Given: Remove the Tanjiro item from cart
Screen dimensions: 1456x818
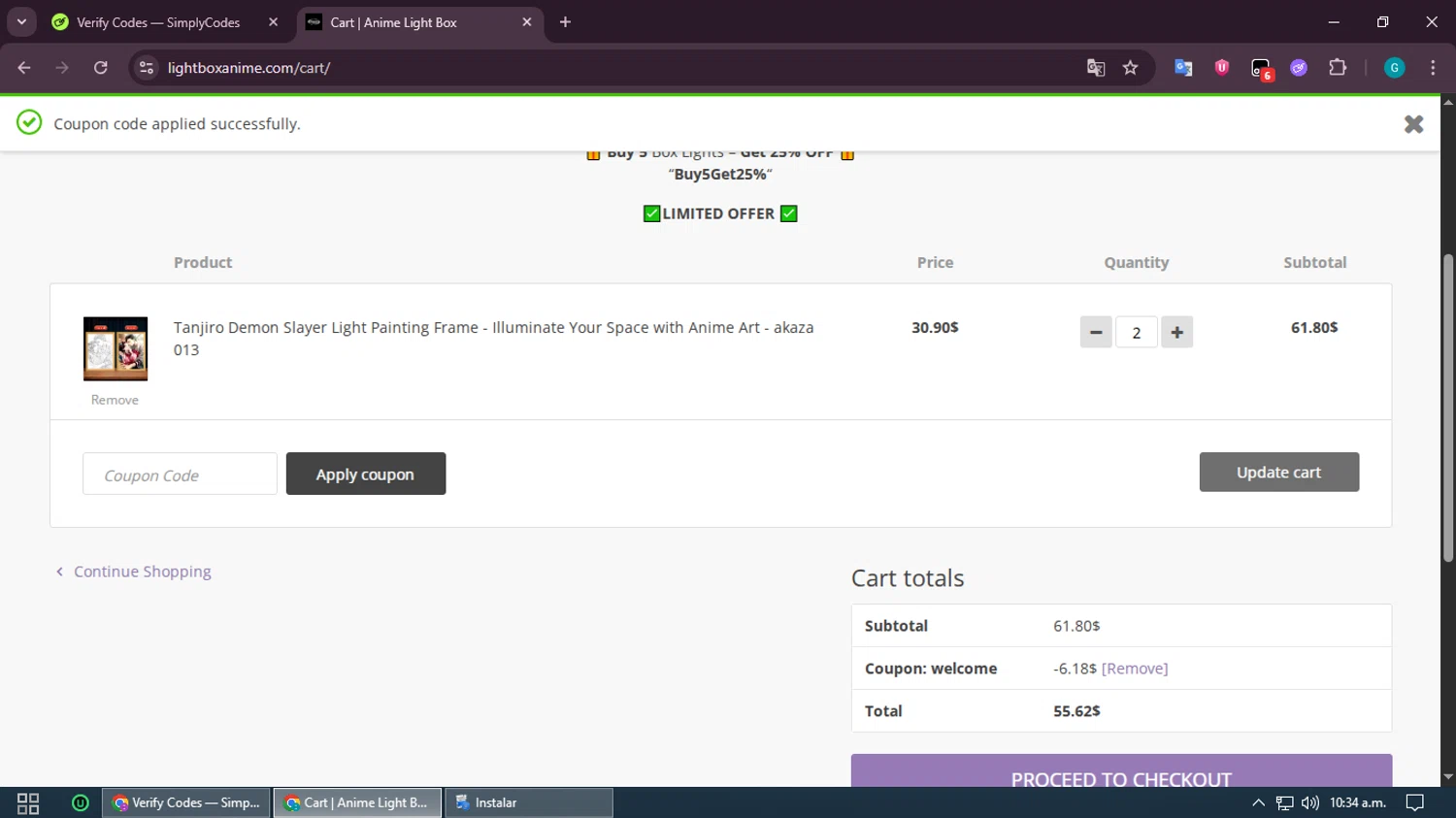Looking at the screenshot, I should (x=115, y=400).
